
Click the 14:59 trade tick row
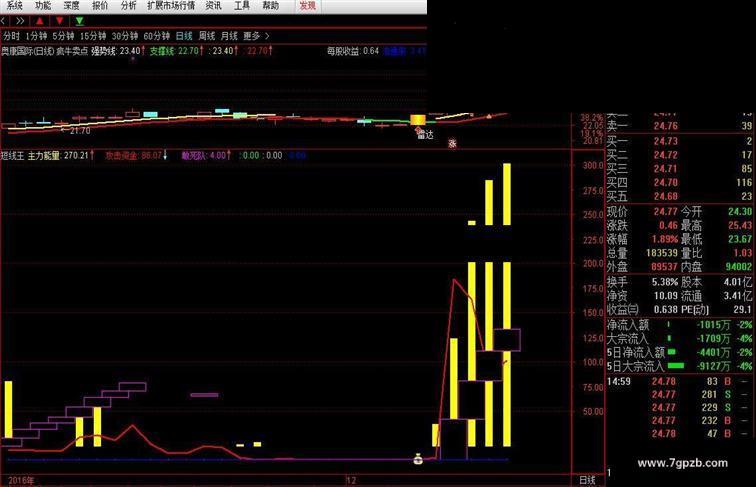click(x=679, y=381)
